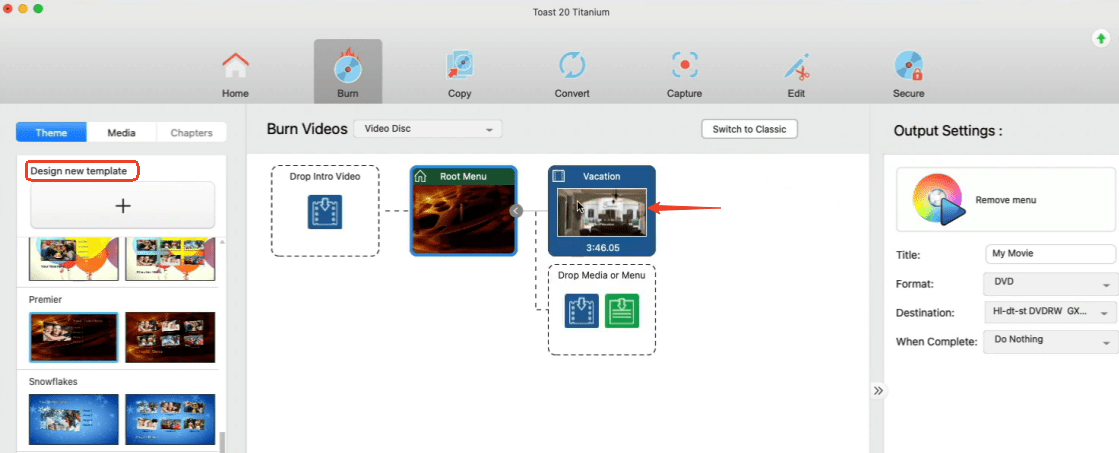Image resolution: width=1119 pixels, height=453 pixels.
Task: Open the Destination drive dropdown
Action: [1049, 313]
